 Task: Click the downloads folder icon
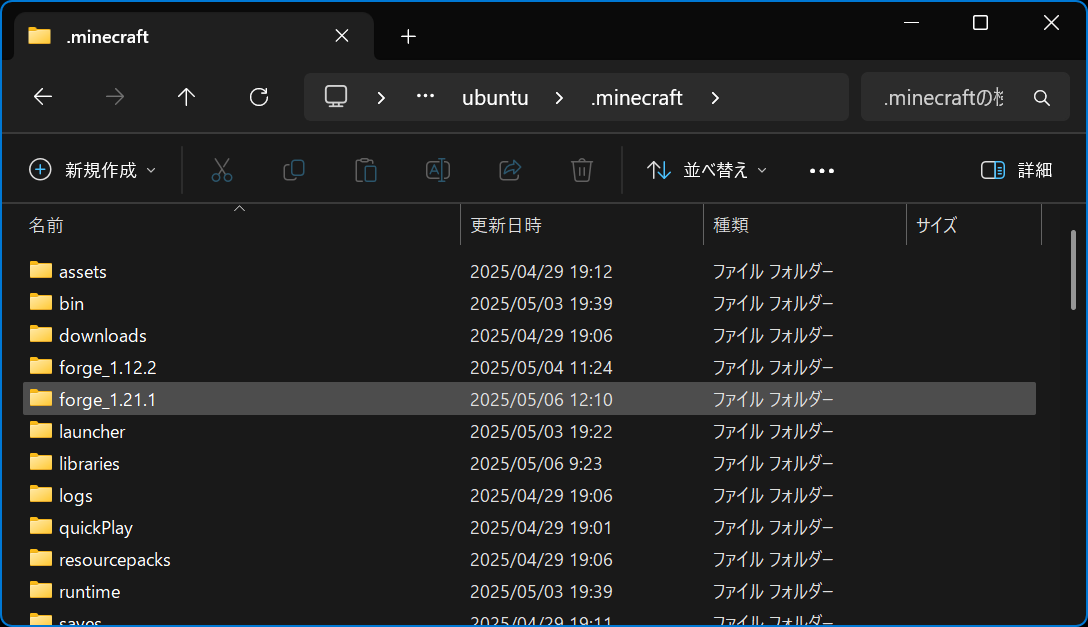pos(41,334)
